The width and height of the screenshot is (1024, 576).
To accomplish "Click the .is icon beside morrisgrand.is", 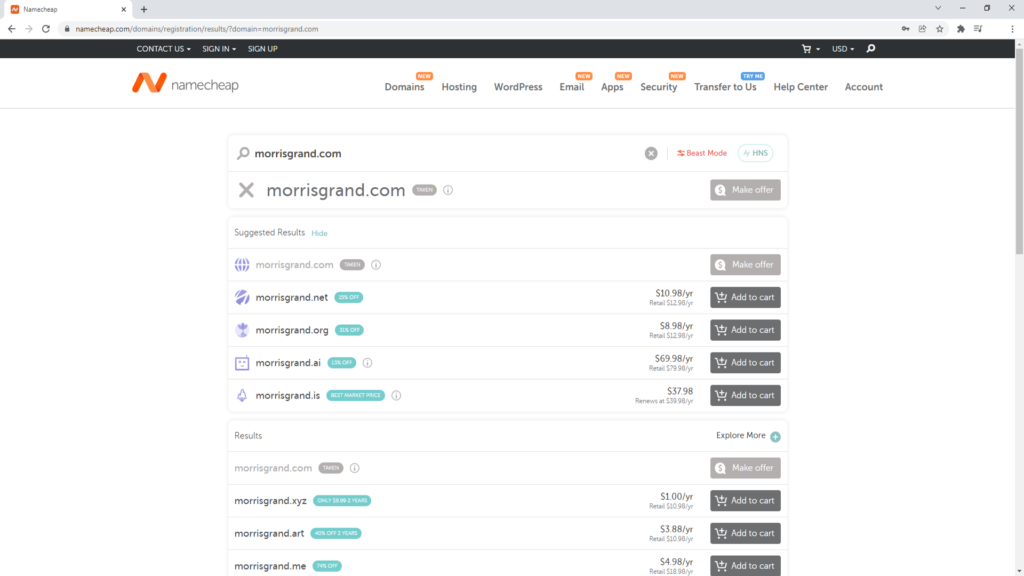I will (x=242, y=395).
